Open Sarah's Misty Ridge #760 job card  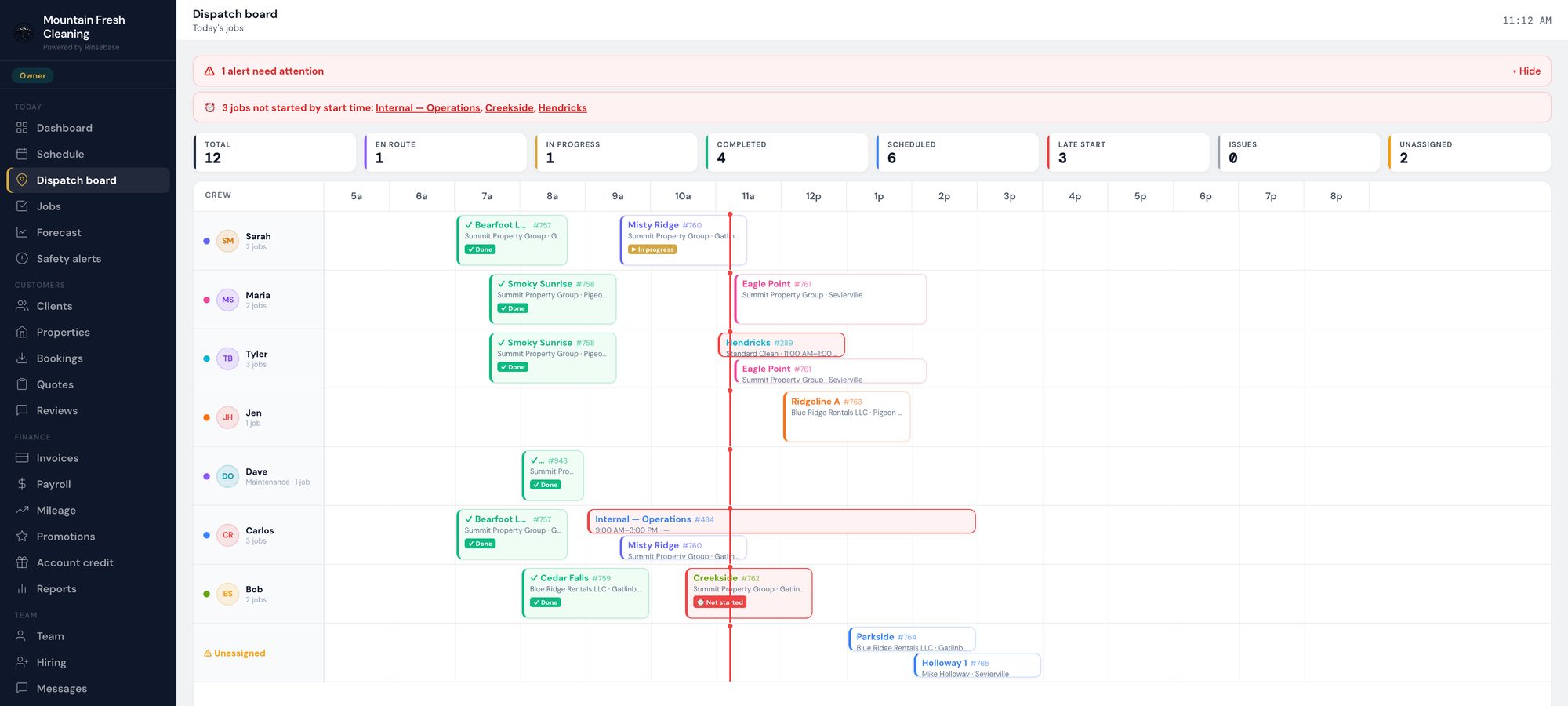pos(683,240)
